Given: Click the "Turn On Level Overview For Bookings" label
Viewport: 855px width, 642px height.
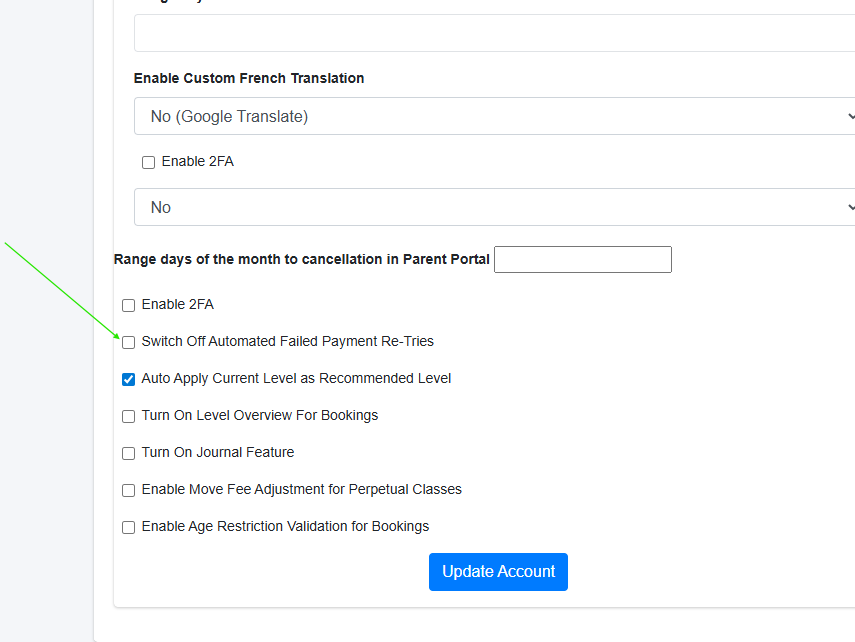Looking at the screenshot, I should tap(260, 415).
